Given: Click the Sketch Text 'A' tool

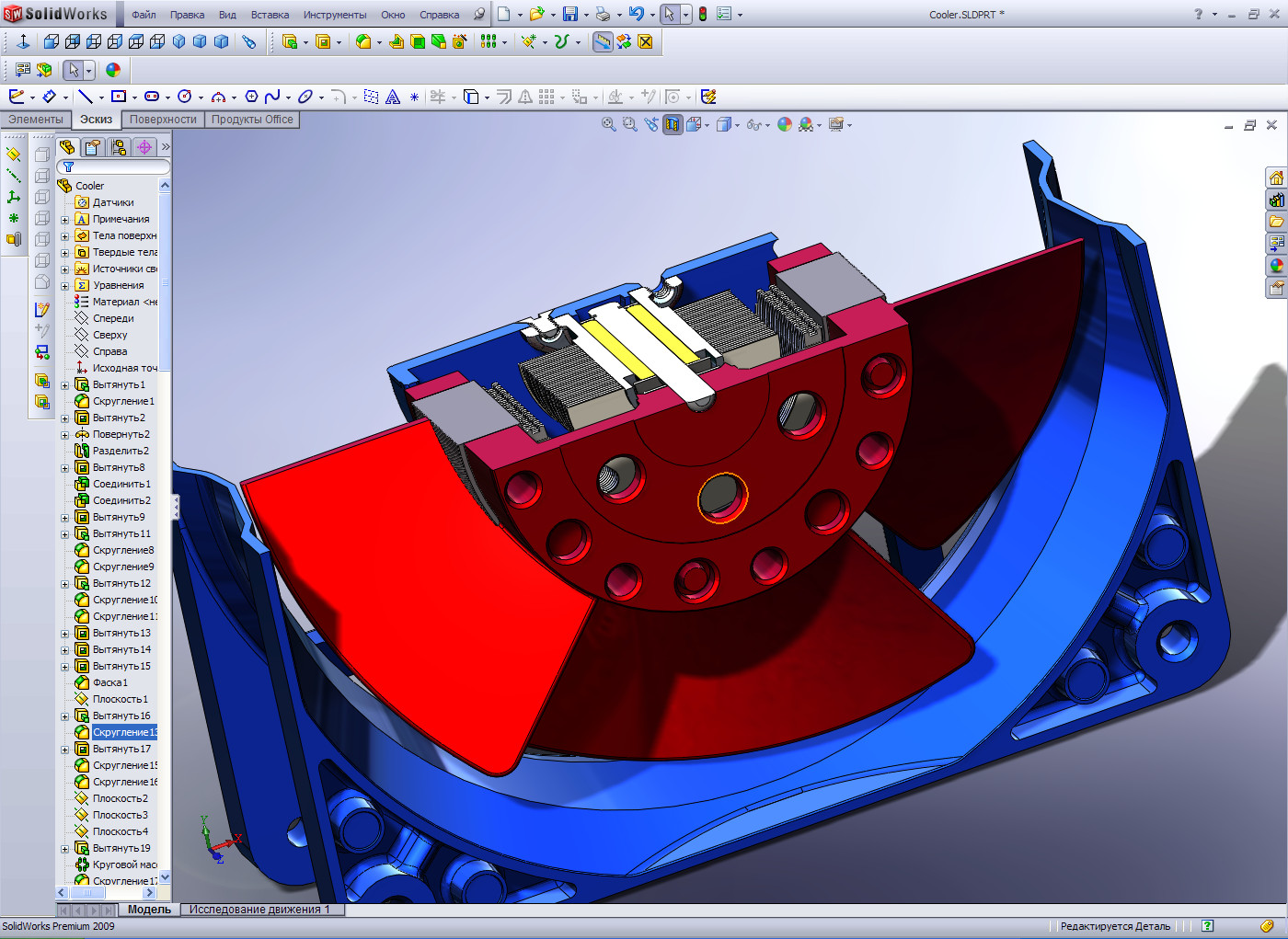Looking at the screenshot, I should pyautogui.click(x=393, y=97).
